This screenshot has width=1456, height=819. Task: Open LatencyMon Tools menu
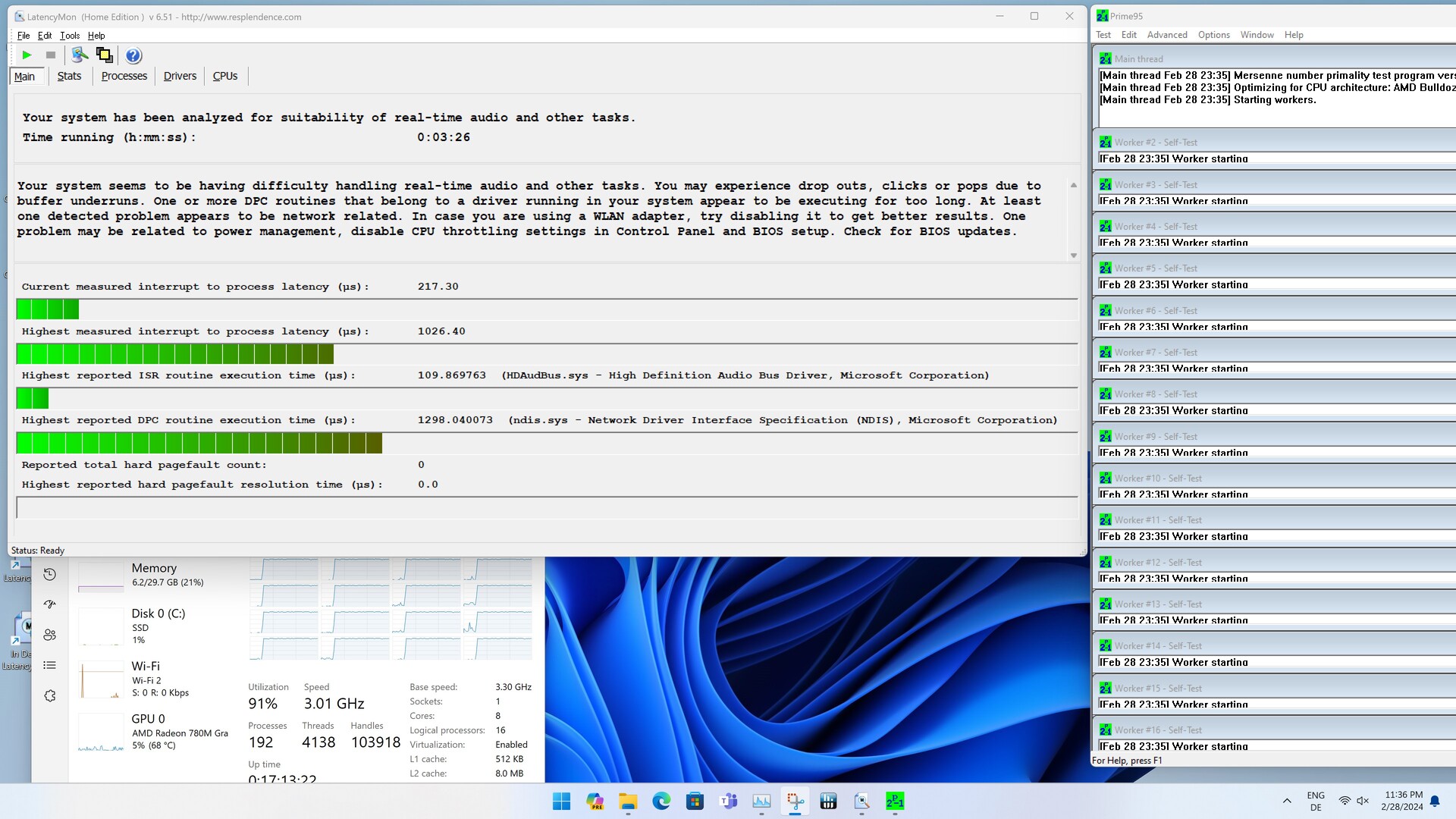pyautogui.click(x=70, y=36)
